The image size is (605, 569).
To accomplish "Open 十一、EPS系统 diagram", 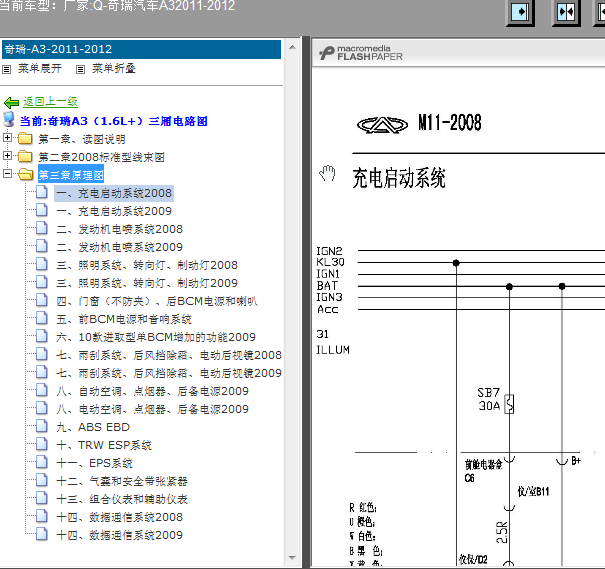I will 95,463.
